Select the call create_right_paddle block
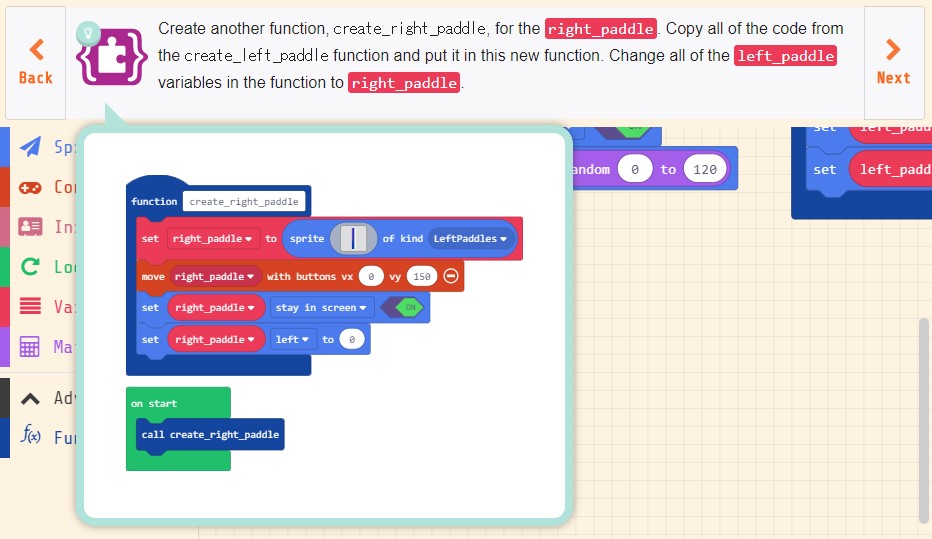The width and height of the screenshot is (932, 539). [210, 434]
